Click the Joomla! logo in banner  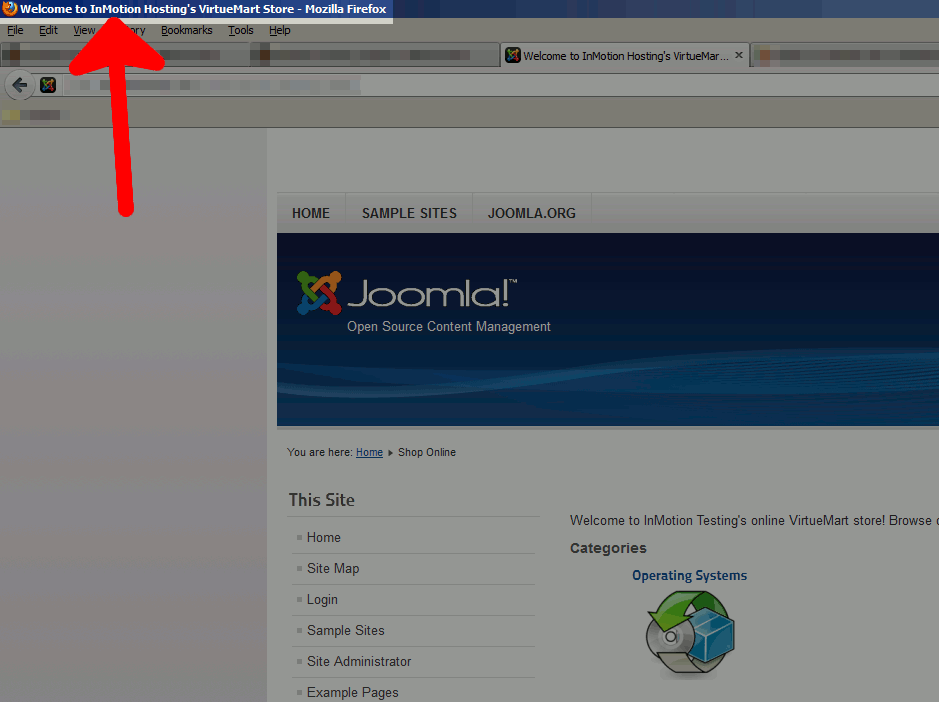[407, 292]
